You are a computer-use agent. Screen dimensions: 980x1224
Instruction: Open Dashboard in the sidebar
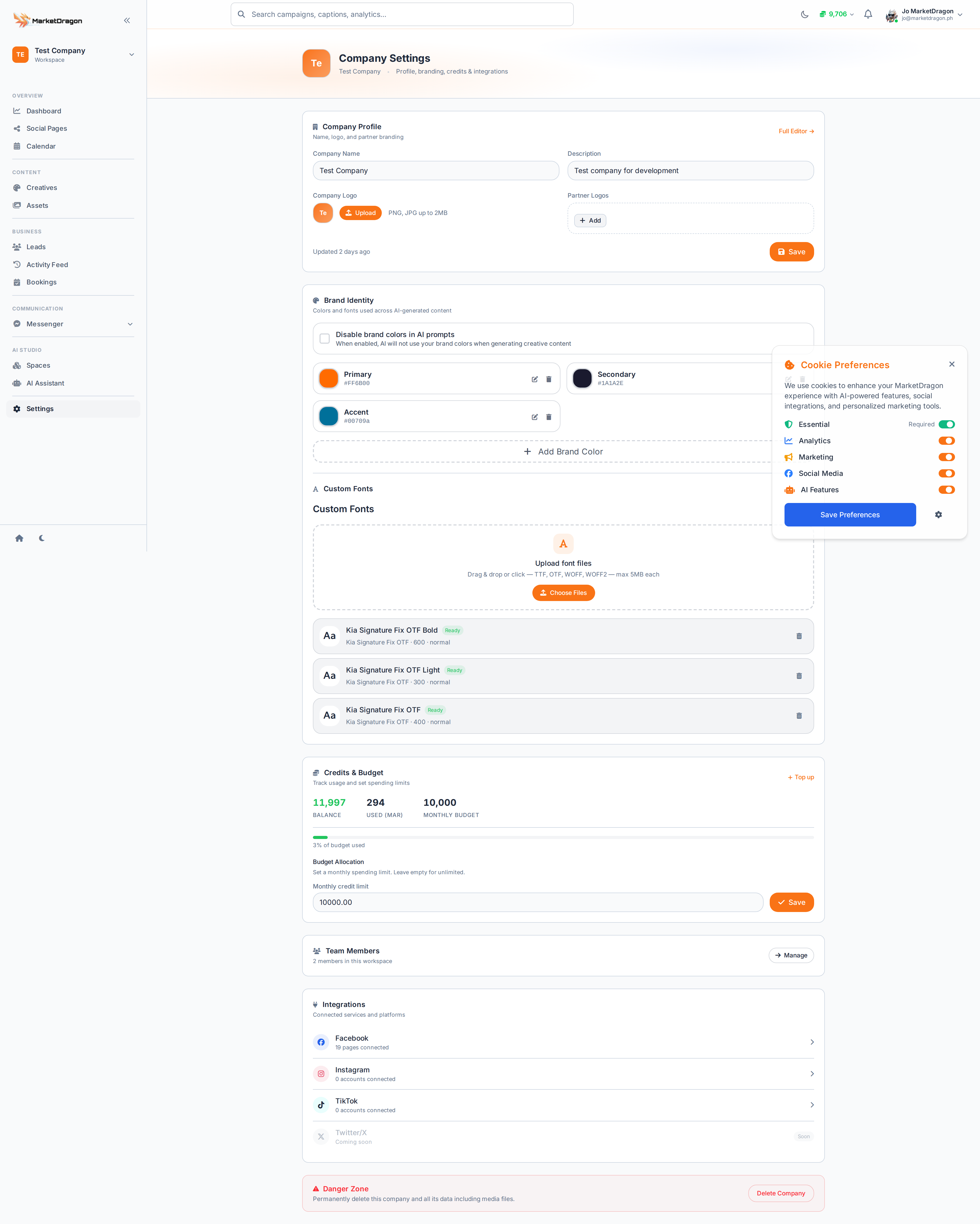coord(73,111)
